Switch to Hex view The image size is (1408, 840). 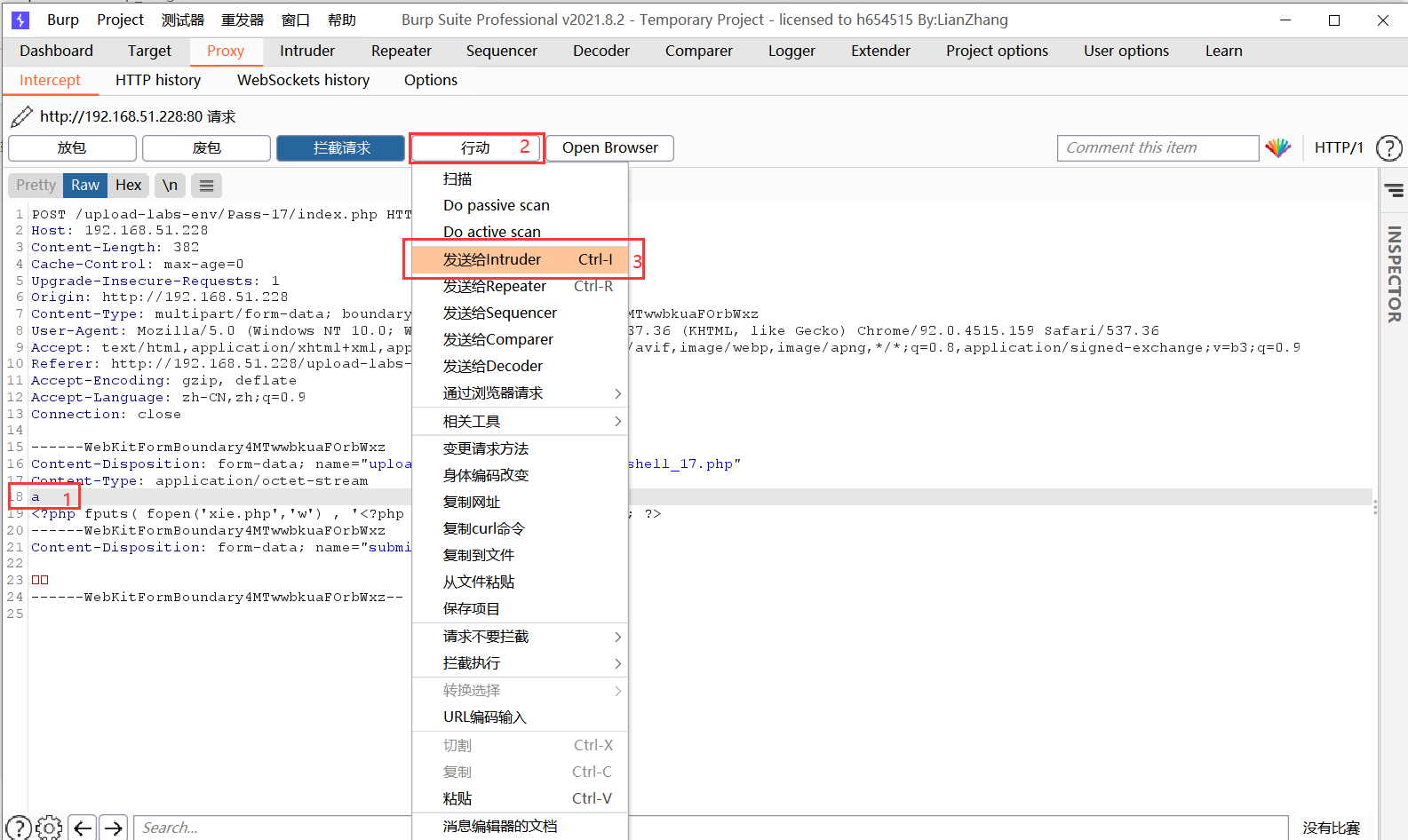(x=129, y=186)
